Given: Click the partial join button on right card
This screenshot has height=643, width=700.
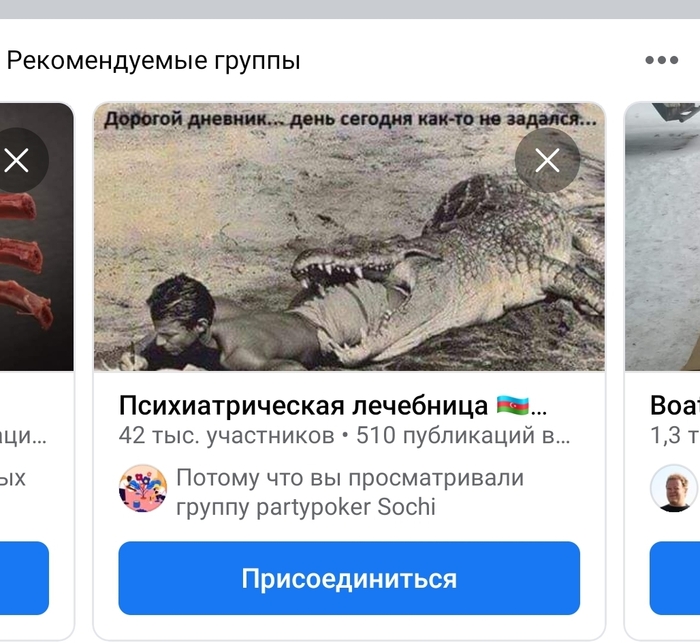Looking at the screenshot, I should pyautogui.click(x=675, y=578).
